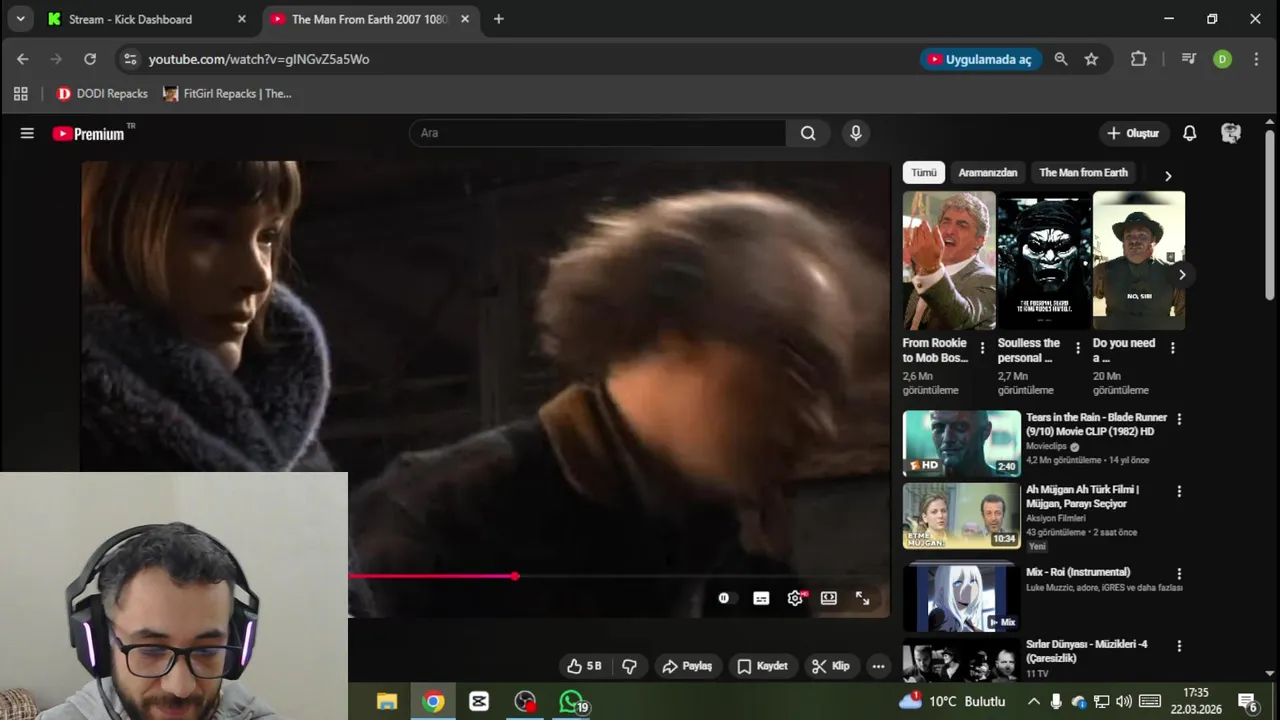The height and width of the screenshot is (720, 1280).
Task: Click Uygulamada aç button
Action: pyautogui.click(x=980, y=59)
